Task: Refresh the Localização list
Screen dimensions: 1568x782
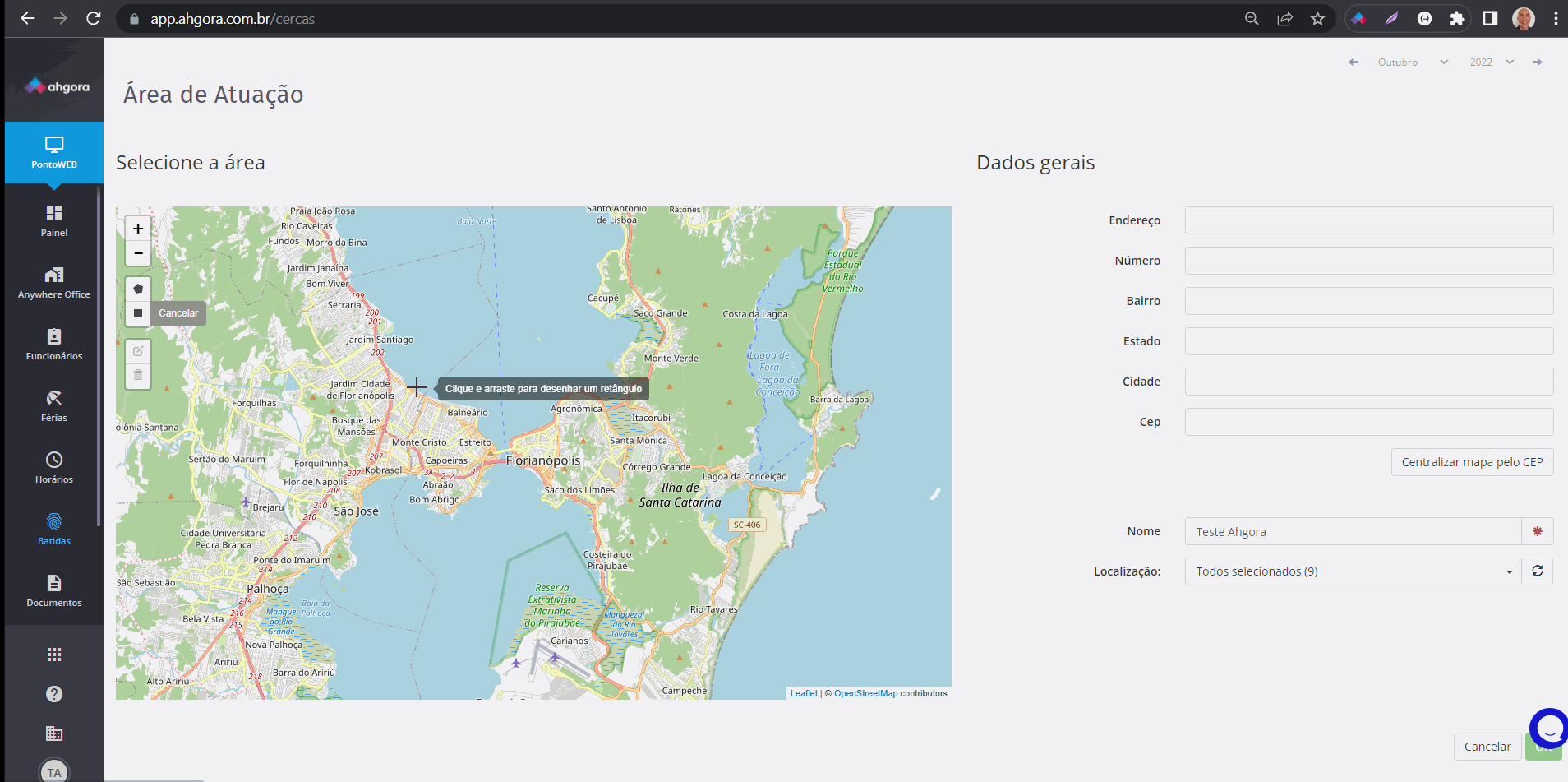Action: (x=1538, y=571)
